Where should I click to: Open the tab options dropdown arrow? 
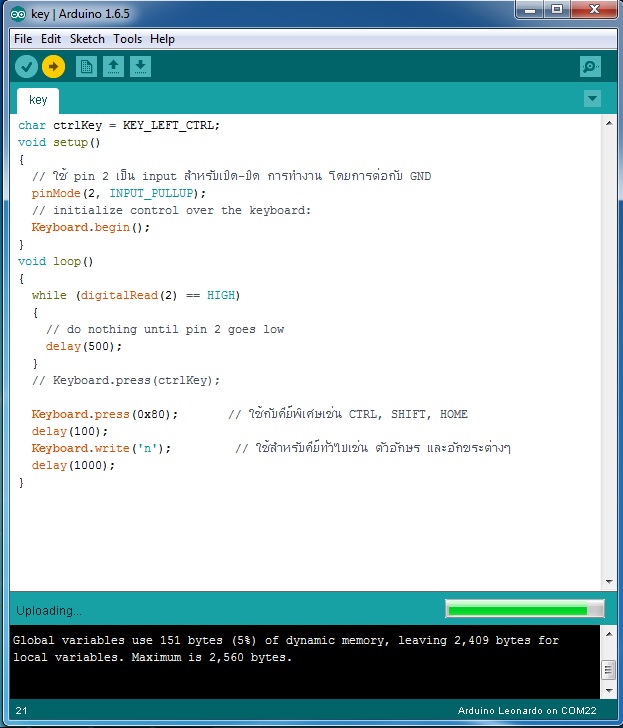[592, 98]
